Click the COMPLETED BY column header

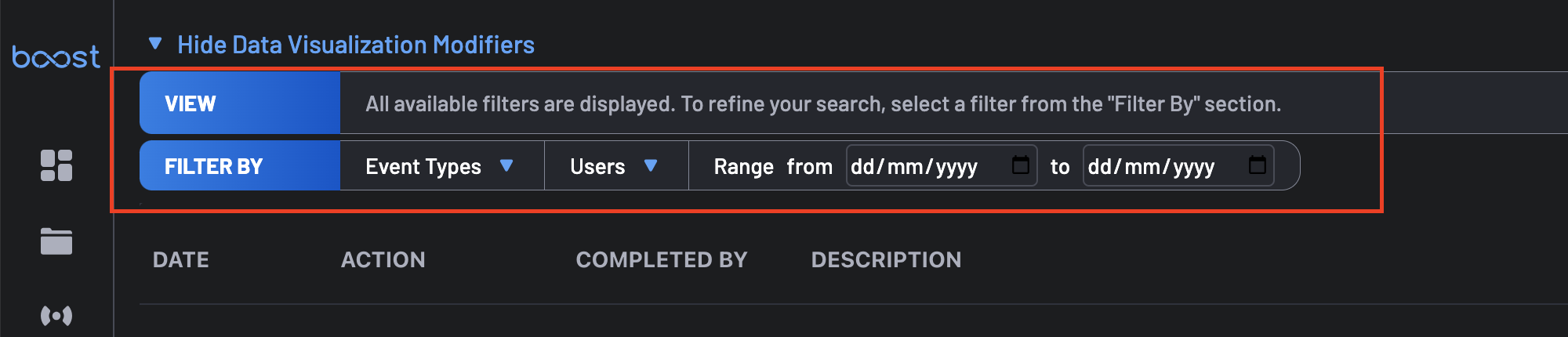point(662,260)
